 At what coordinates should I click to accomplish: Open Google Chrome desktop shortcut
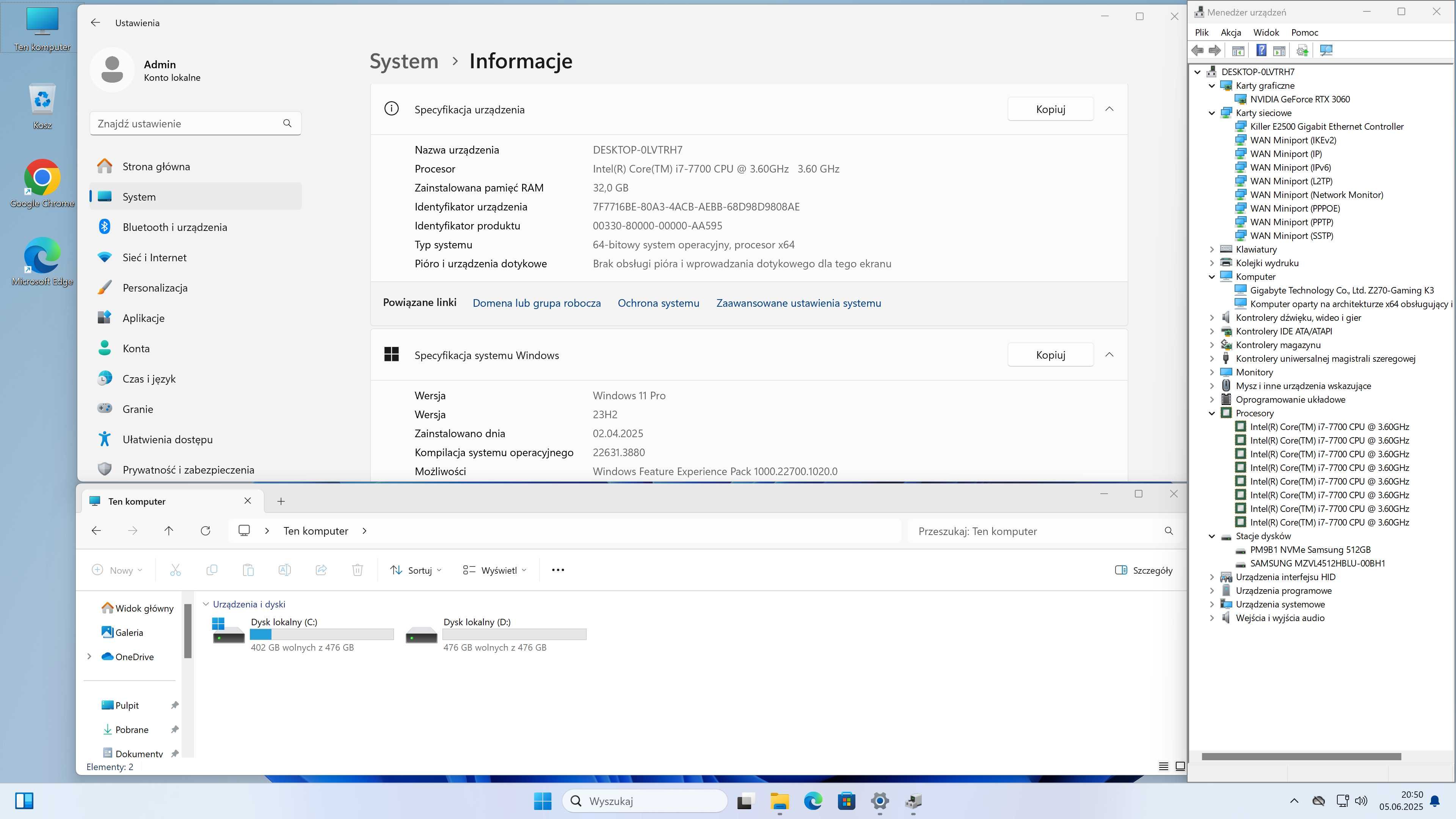[x=42, y=184]
